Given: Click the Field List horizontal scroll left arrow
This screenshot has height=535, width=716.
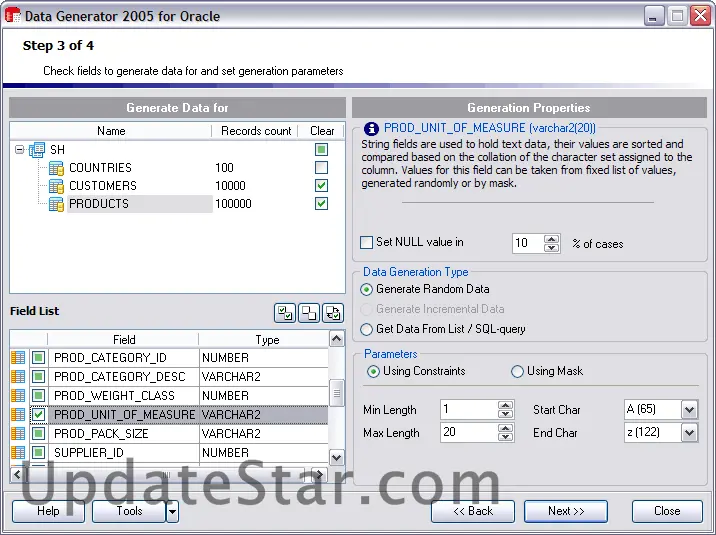Looking at the screenshot, I should 17,474.
